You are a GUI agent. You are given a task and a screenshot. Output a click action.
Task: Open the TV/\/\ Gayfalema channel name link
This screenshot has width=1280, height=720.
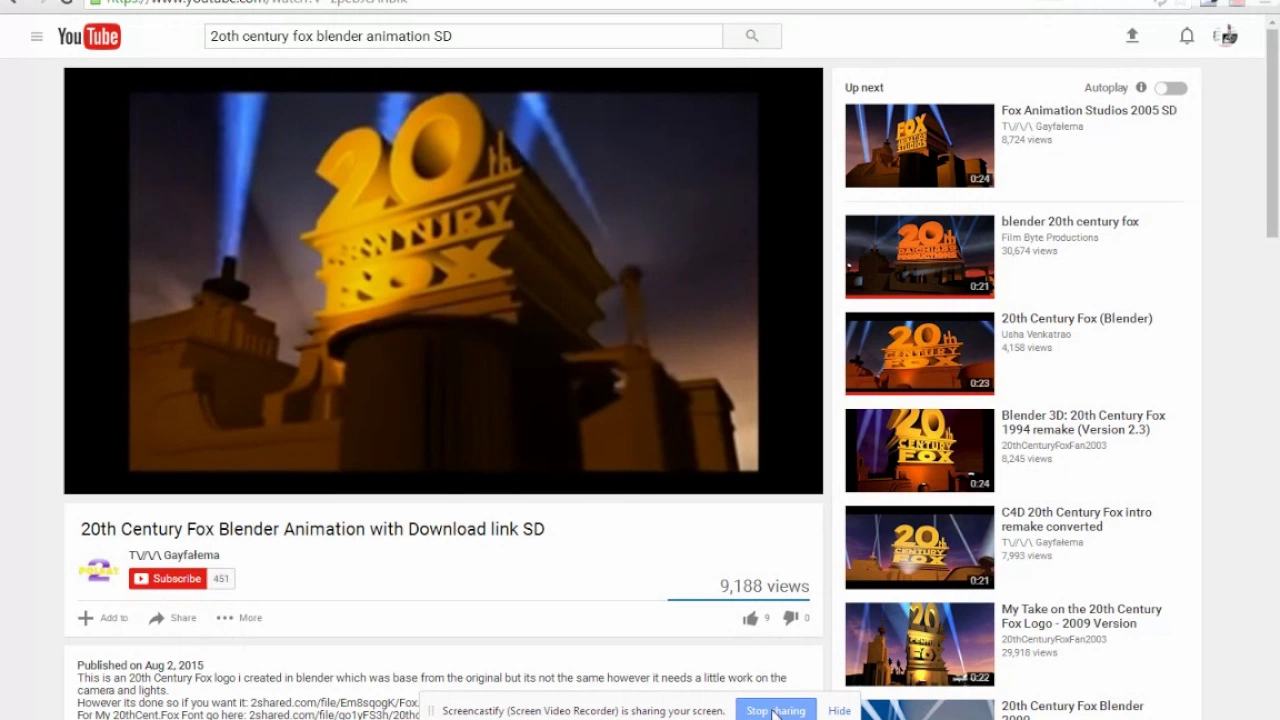pyautogui.click(x=174, y=555)
